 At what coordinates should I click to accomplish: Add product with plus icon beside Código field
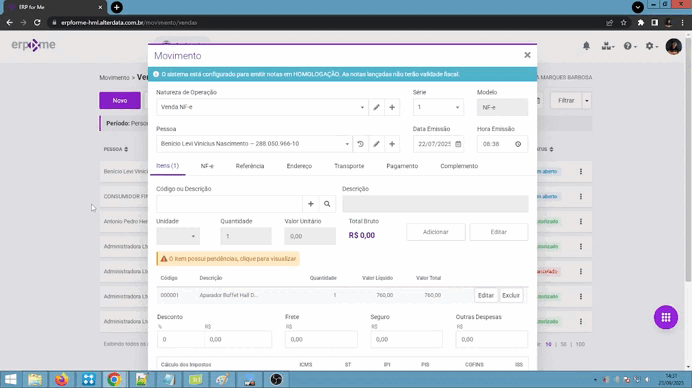click(x=311, y=204)
